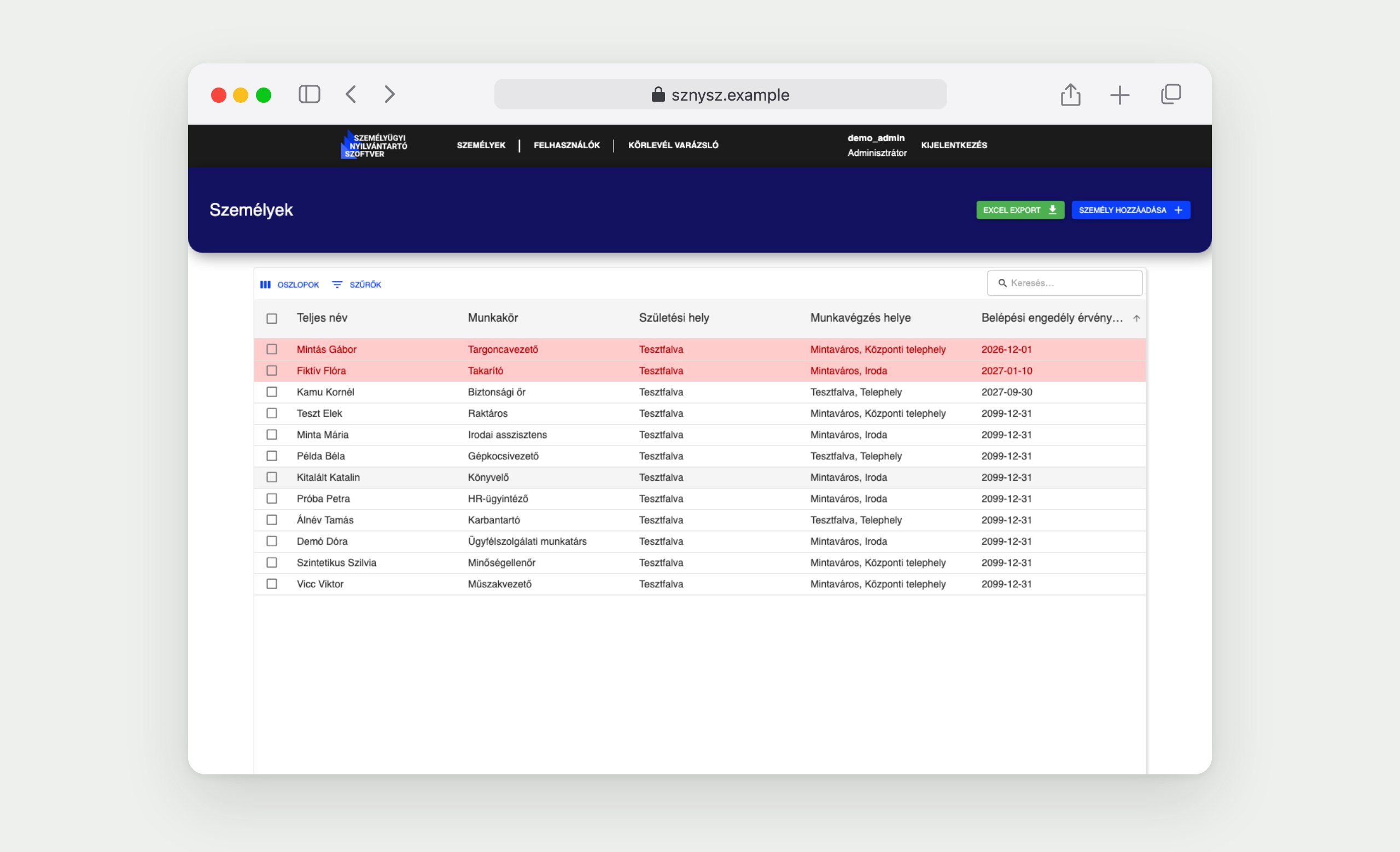Click the Személyügyi Nyilvántartó Szoftver logo

(x=374, y=145)
